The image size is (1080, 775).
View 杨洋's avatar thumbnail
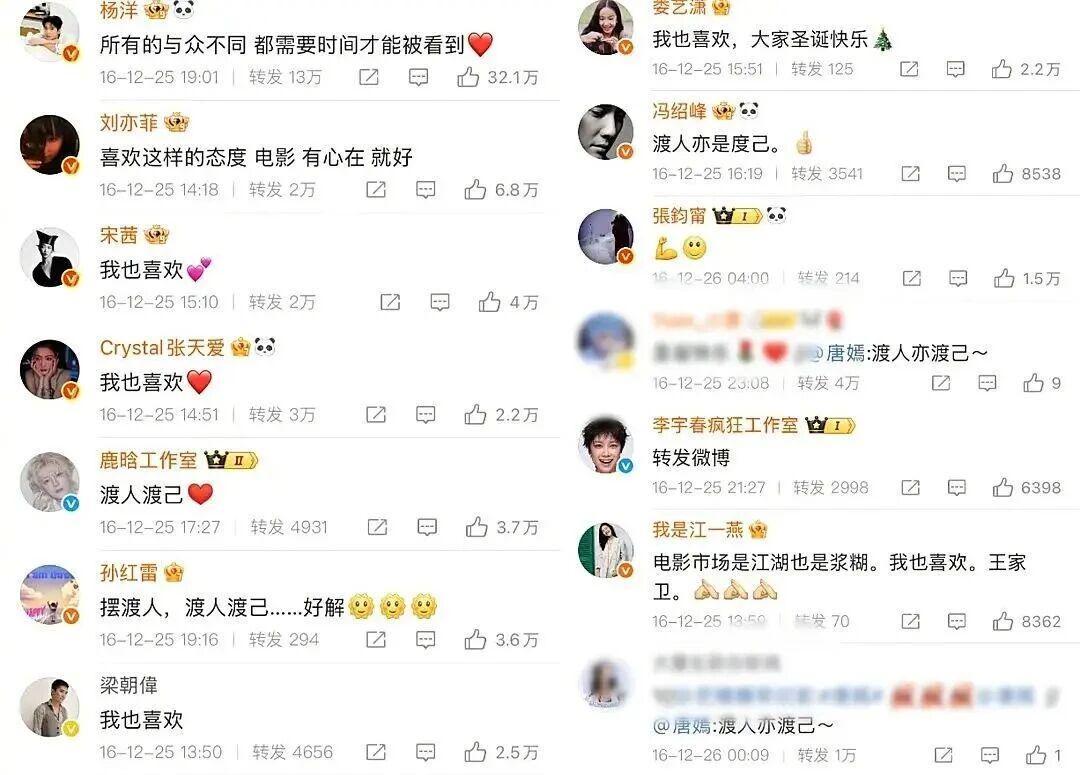tap(50, 31)
